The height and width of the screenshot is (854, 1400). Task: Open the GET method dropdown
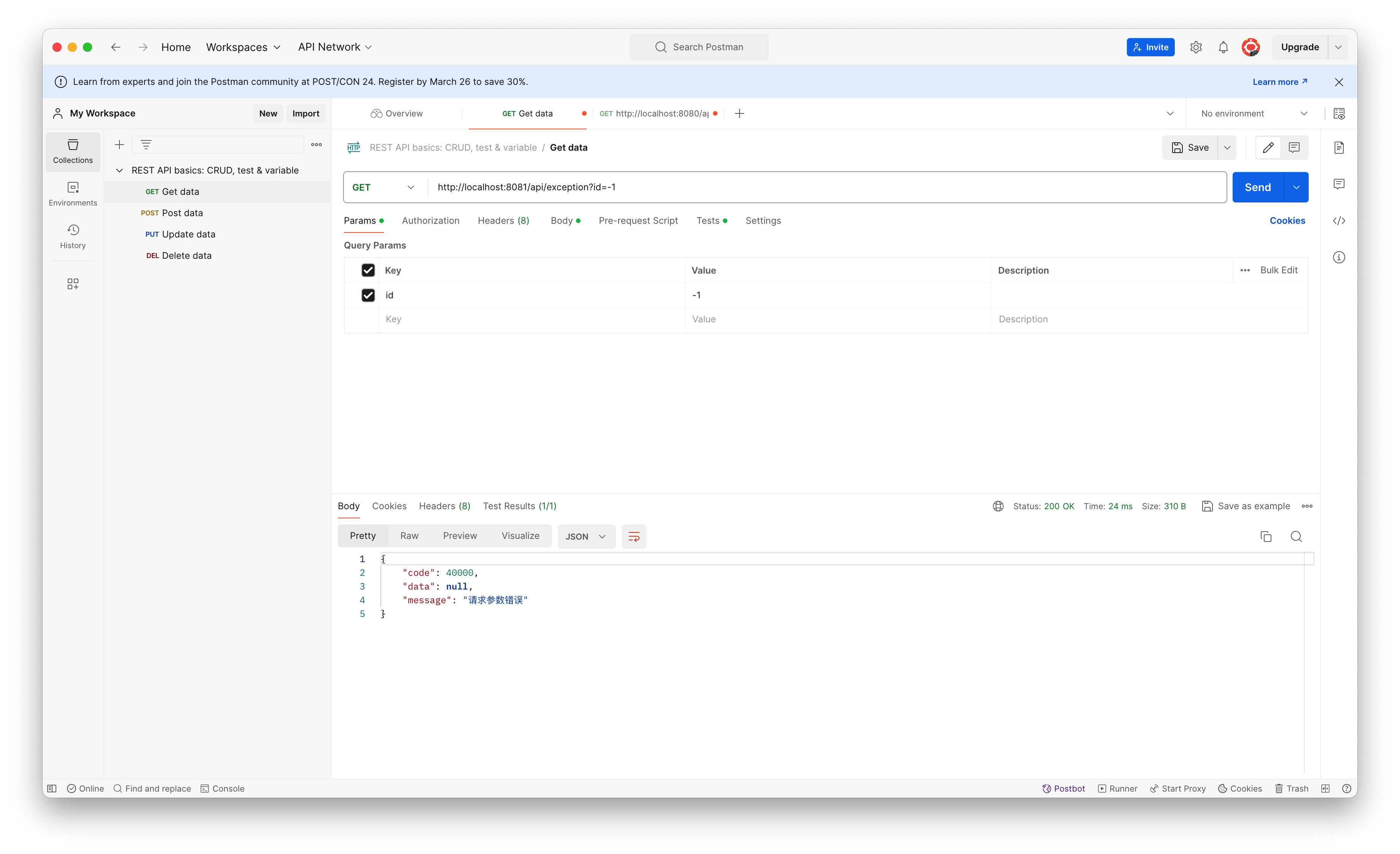(385, 188)
